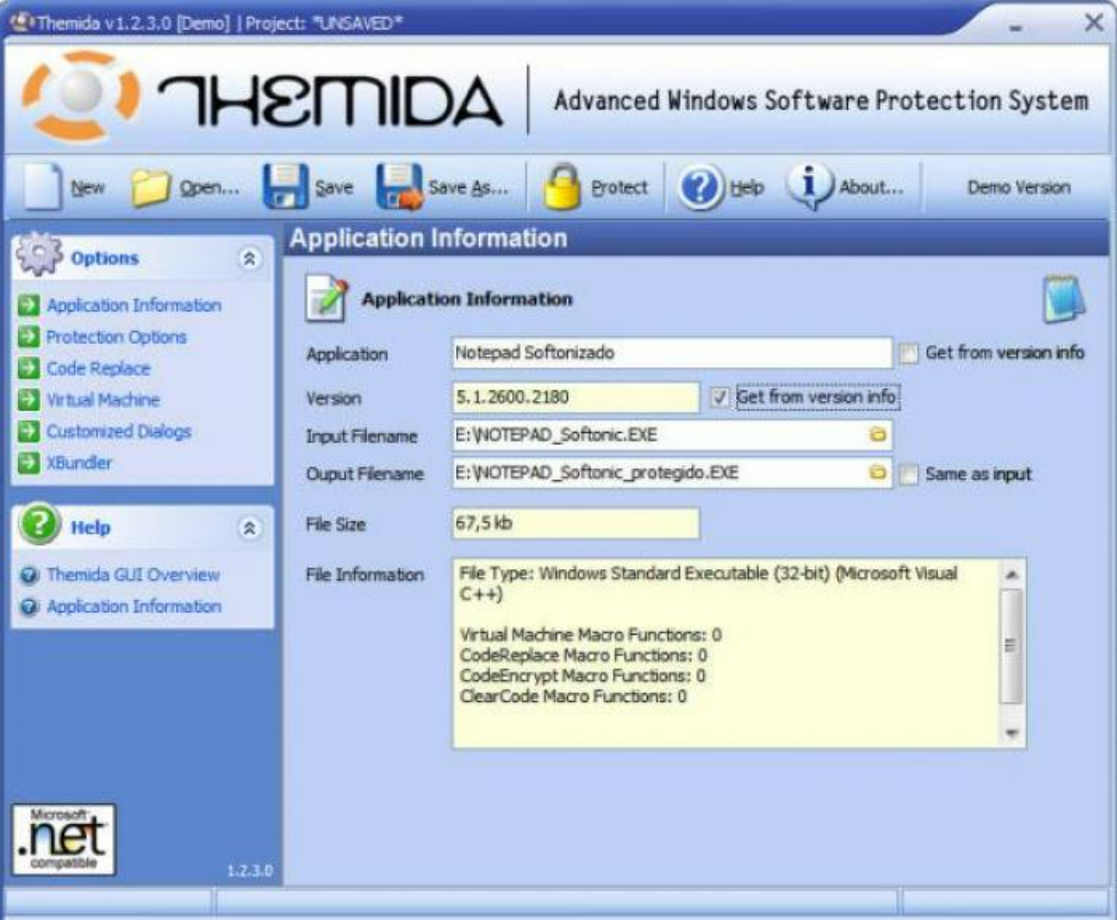1117x920 pixels.
Task: Enable Get from version info for Application
Action: pyautogui.click(x=908, y=353)
